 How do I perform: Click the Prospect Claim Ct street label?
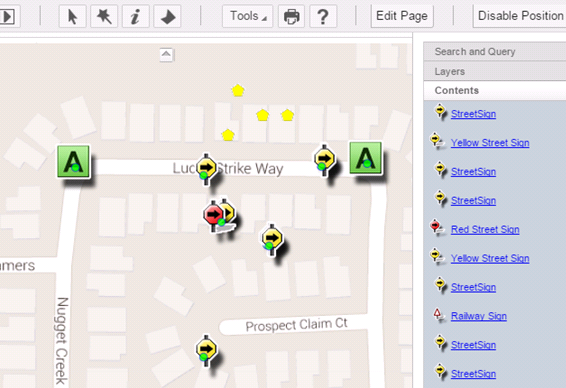click(x=296, y=324)
